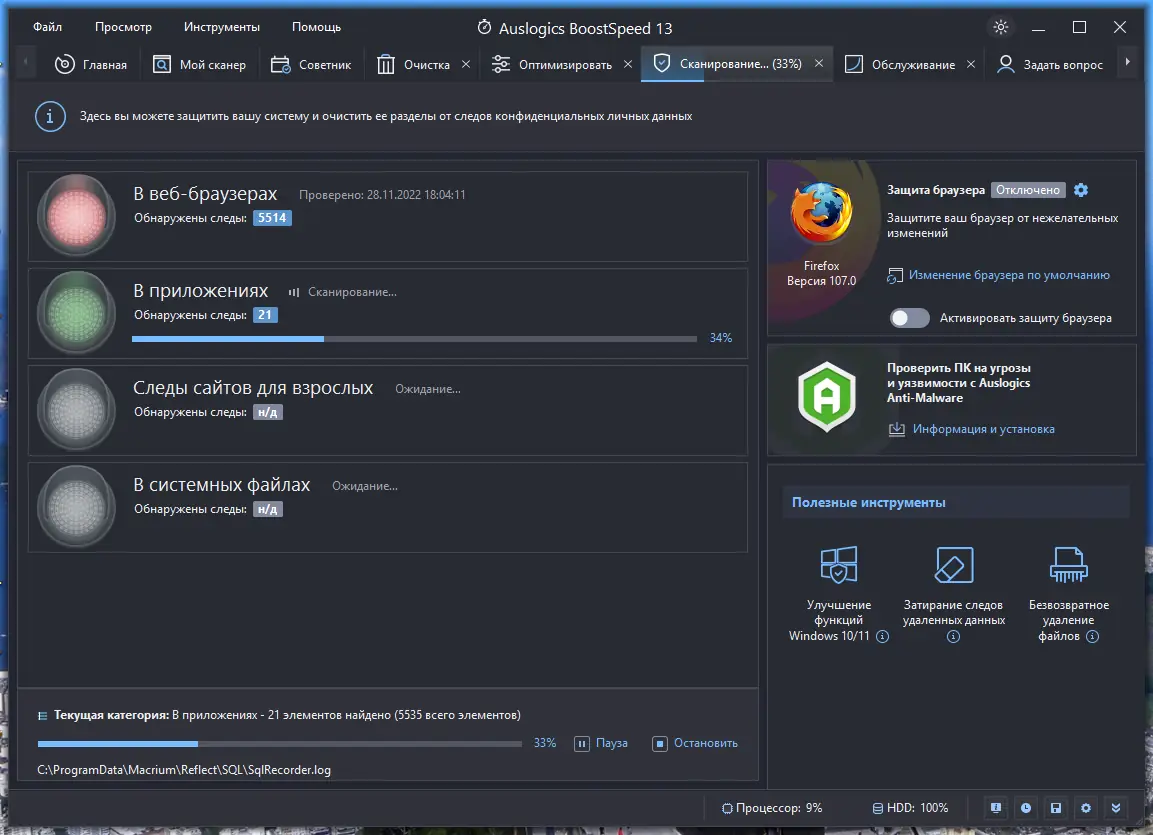
Task: Switch to the Обслуживание tab
Action: point(900,65)
